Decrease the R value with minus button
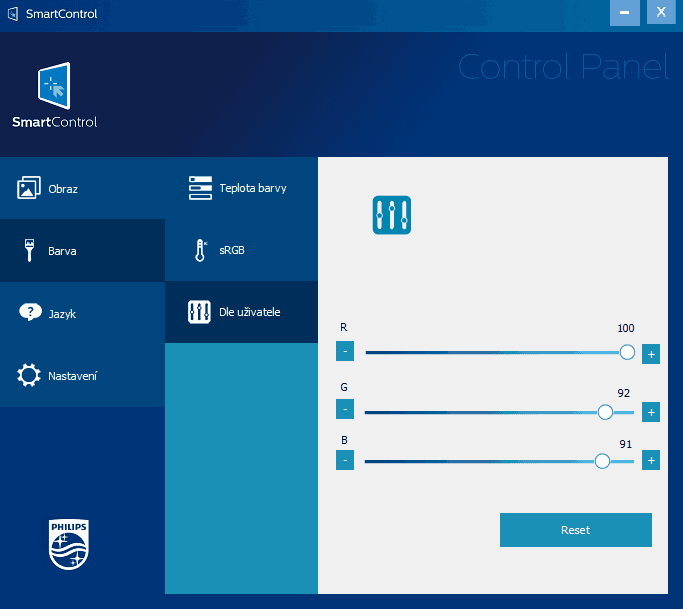The width and height of the screenshot is (683, 609). click(345, 351)
